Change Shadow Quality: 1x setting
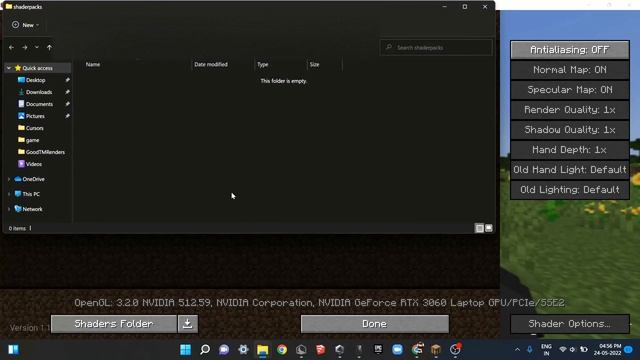 [x=570, y=130]
